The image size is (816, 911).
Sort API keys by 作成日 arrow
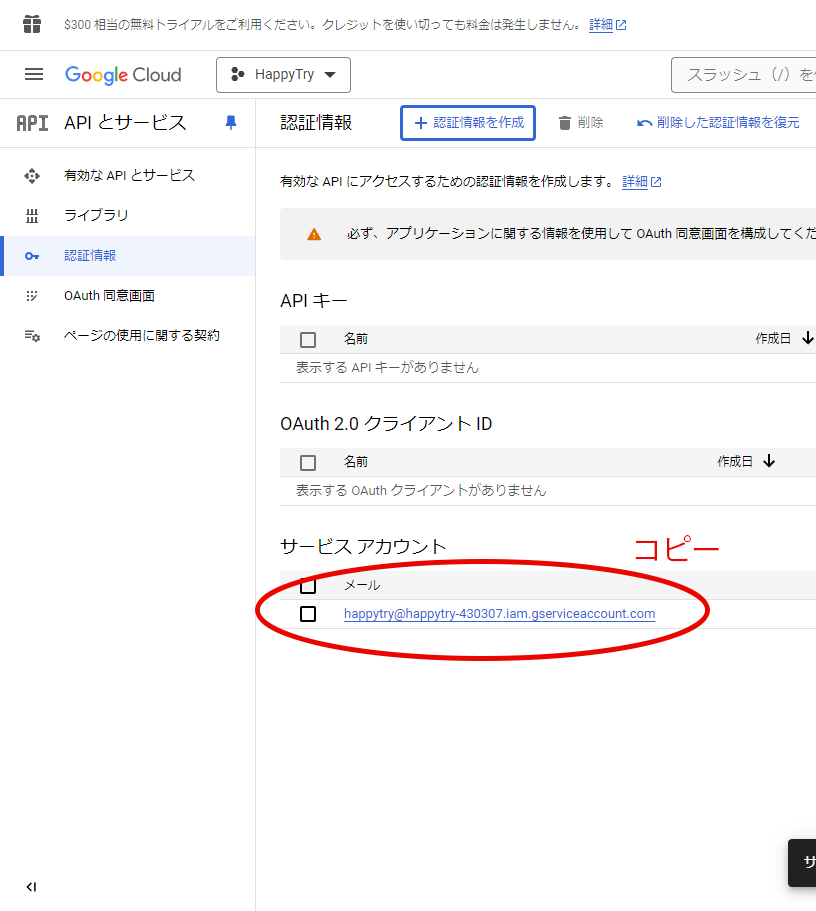807,339
